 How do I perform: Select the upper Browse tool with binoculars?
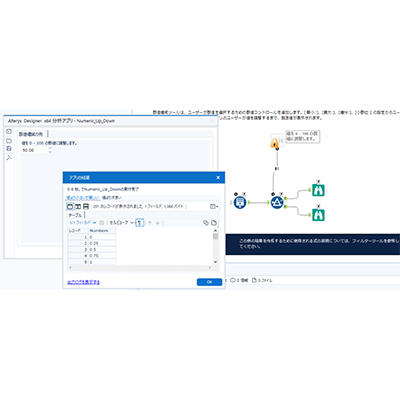tap(318, 190)
